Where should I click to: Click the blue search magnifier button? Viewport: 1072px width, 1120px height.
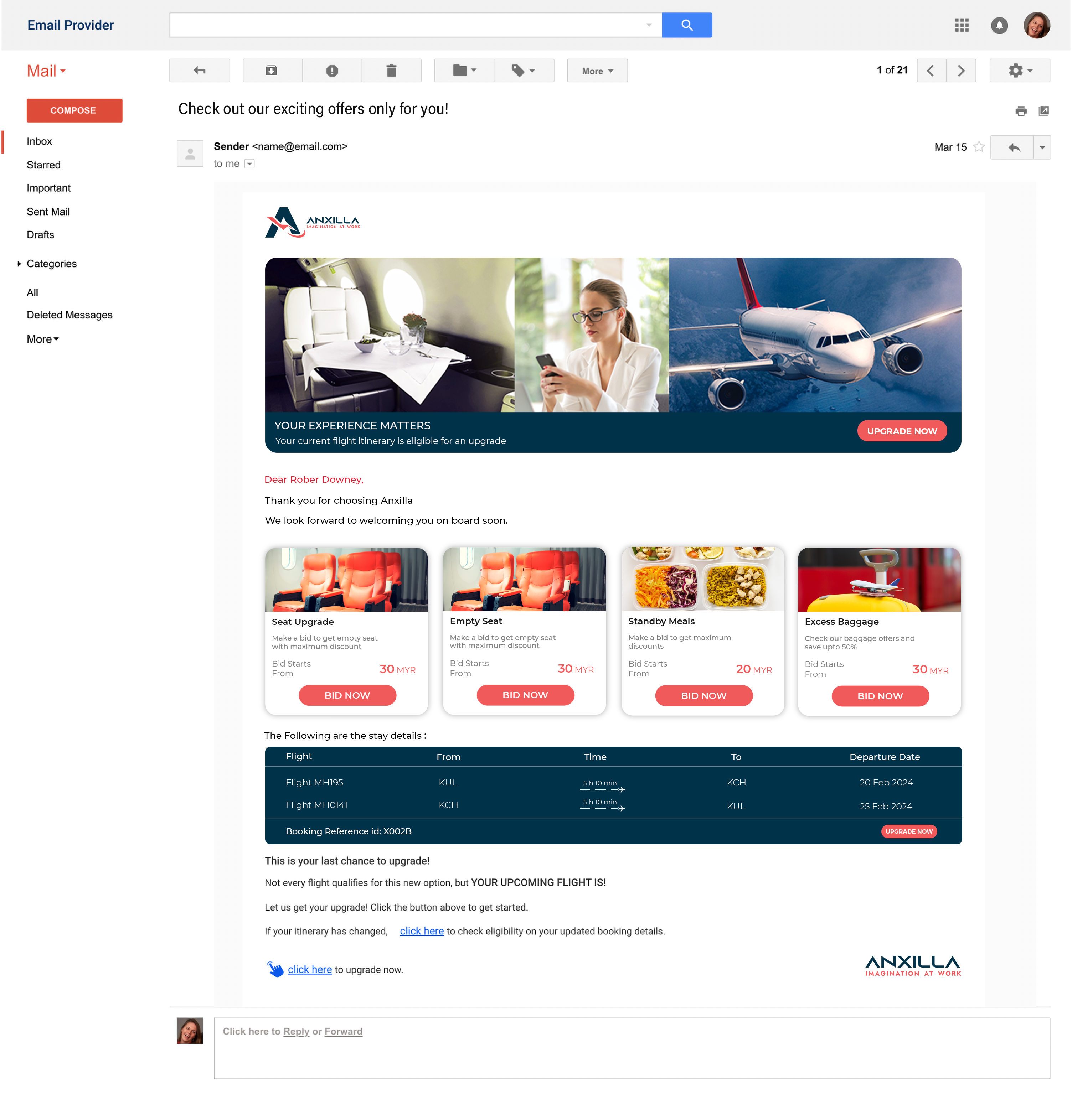pos(686,25)
